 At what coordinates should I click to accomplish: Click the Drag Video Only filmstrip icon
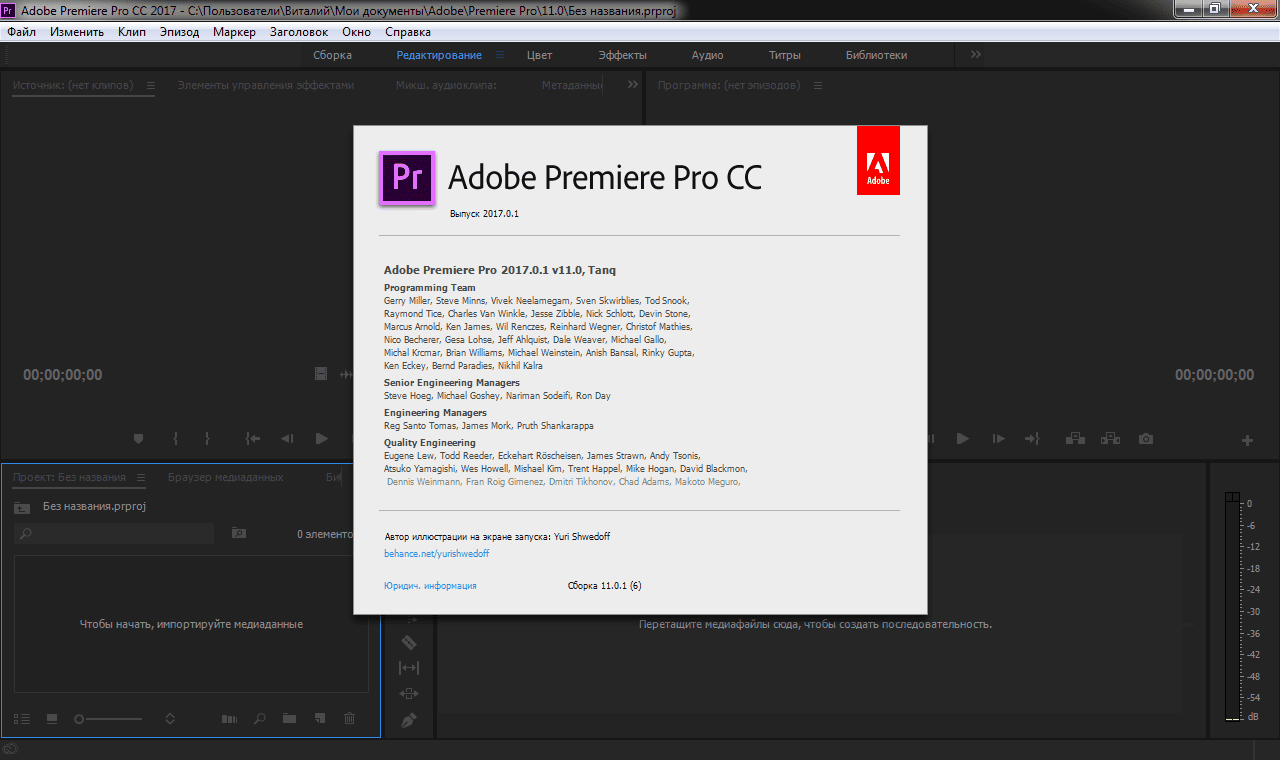(321, 374)
